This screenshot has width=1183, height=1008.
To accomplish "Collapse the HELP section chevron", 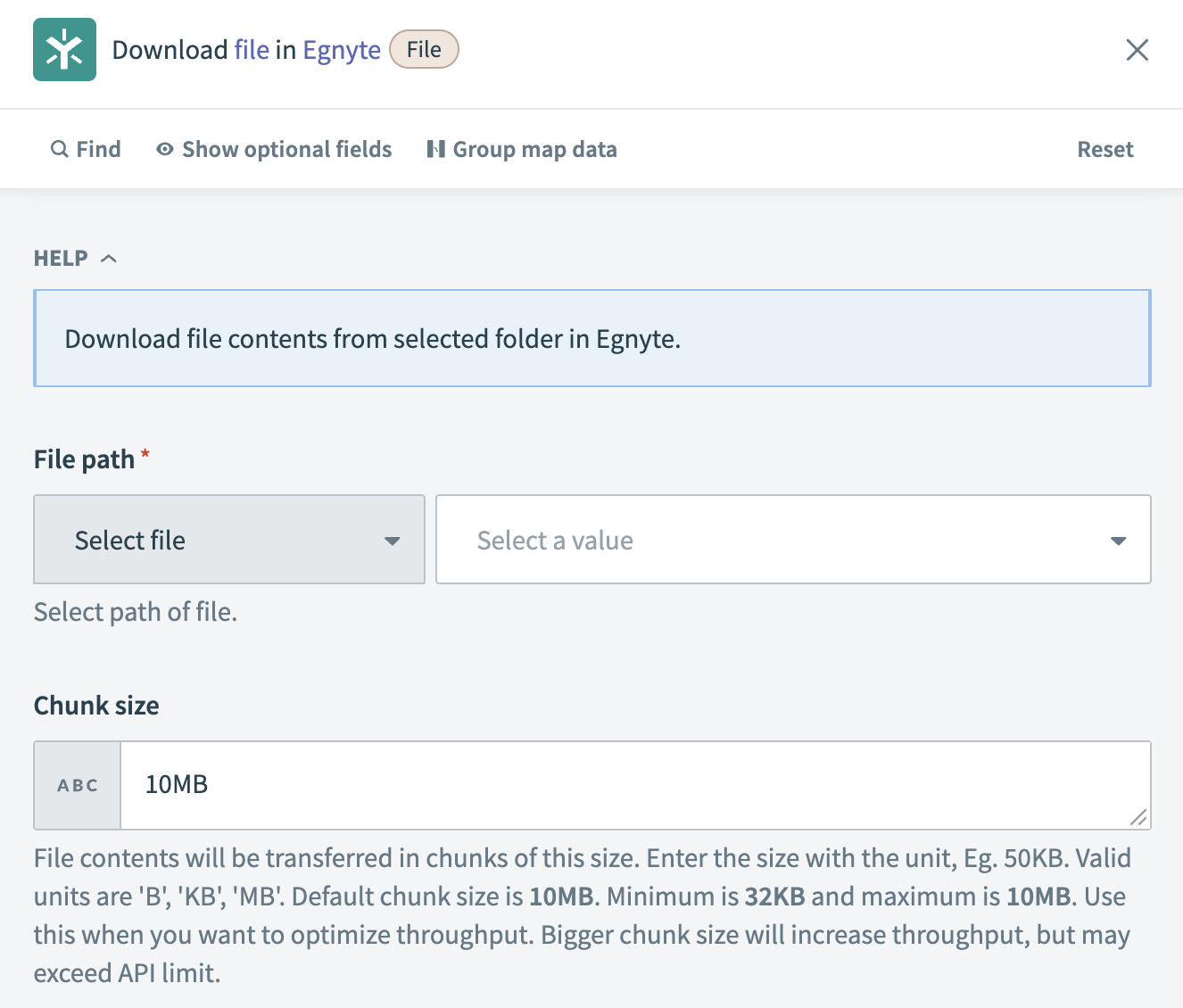I will point(109,259).
